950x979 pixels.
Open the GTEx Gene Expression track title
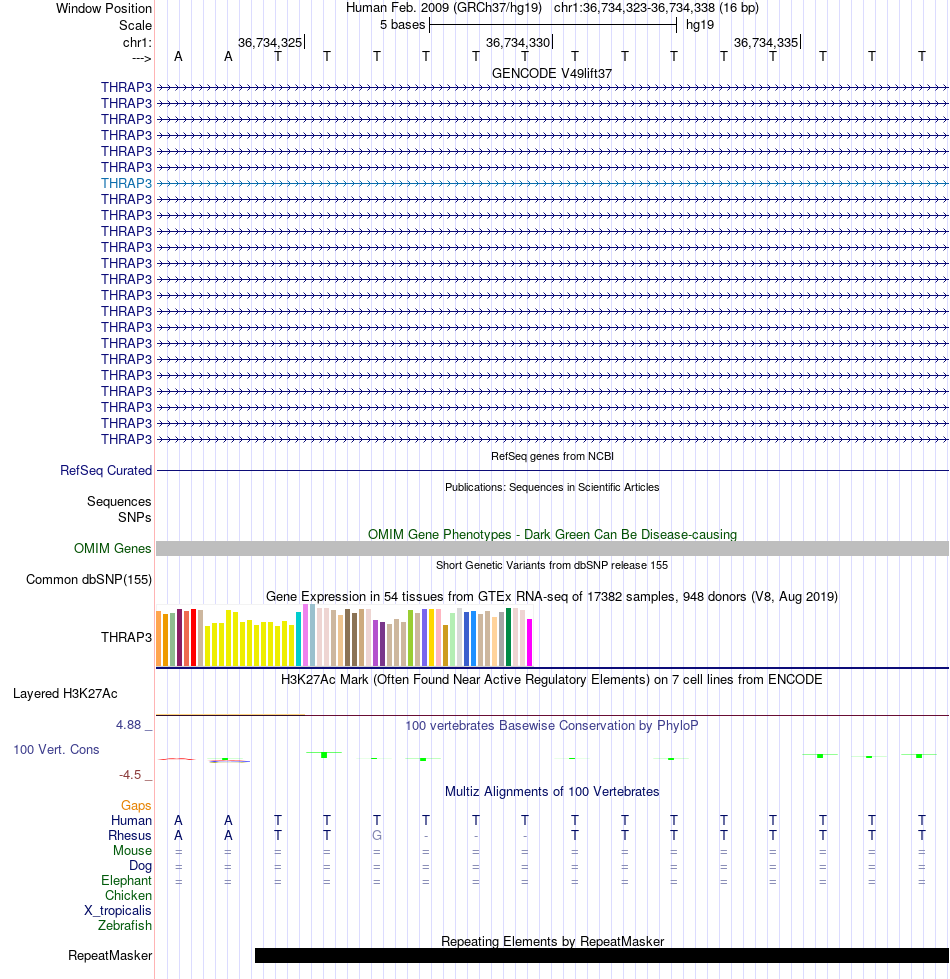pos(552,596)
